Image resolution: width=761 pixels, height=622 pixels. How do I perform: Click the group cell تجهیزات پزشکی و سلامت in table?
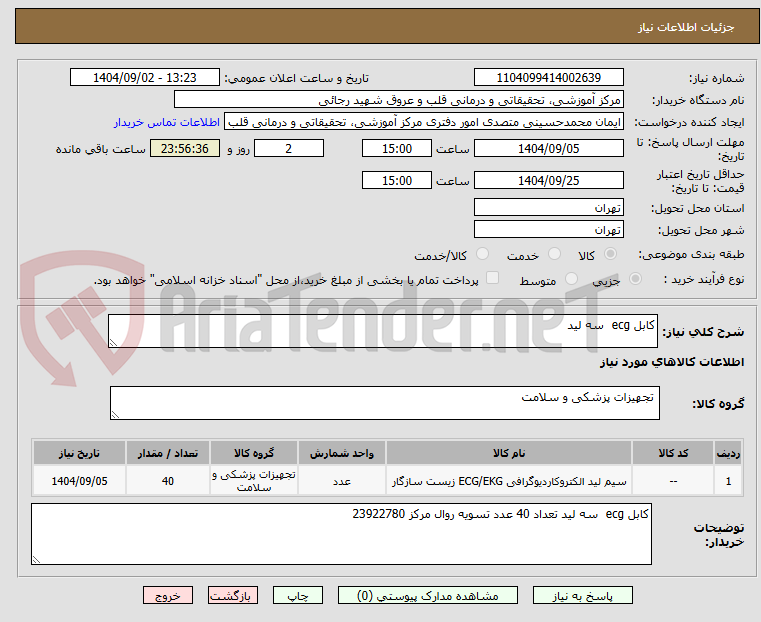click(253, 481)
